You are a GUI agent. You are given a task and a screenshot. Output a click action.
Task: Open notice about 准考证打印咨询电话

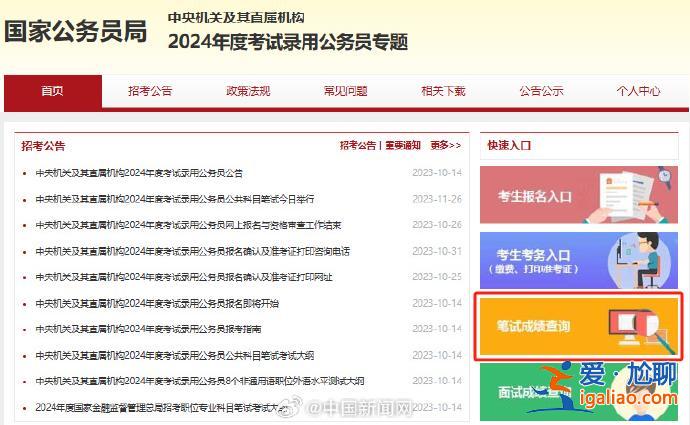[193, 252]
